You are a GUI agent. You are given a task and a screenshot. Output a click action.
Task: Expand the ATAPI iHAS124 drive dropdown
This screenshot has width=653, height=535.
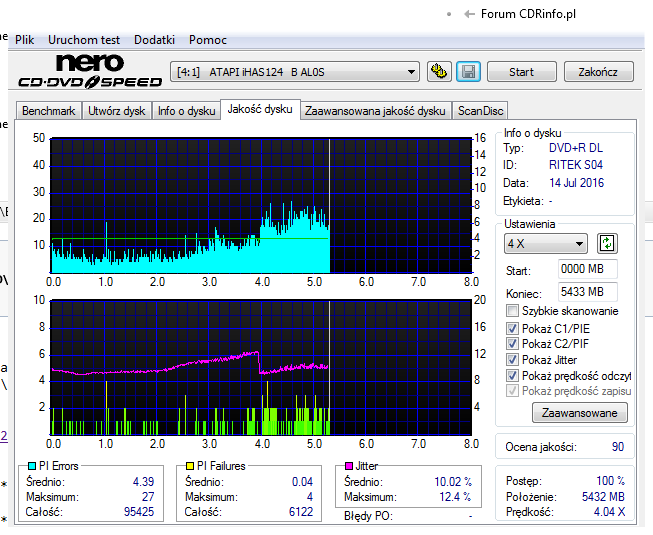coord(295,72)
